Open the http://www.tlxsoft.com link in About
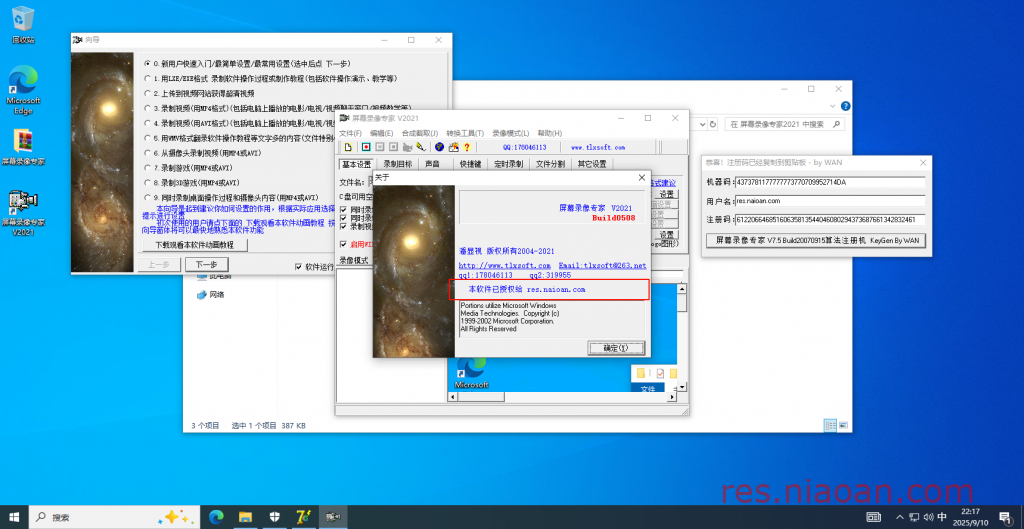 pyautogui.click(x=505, y=266)
